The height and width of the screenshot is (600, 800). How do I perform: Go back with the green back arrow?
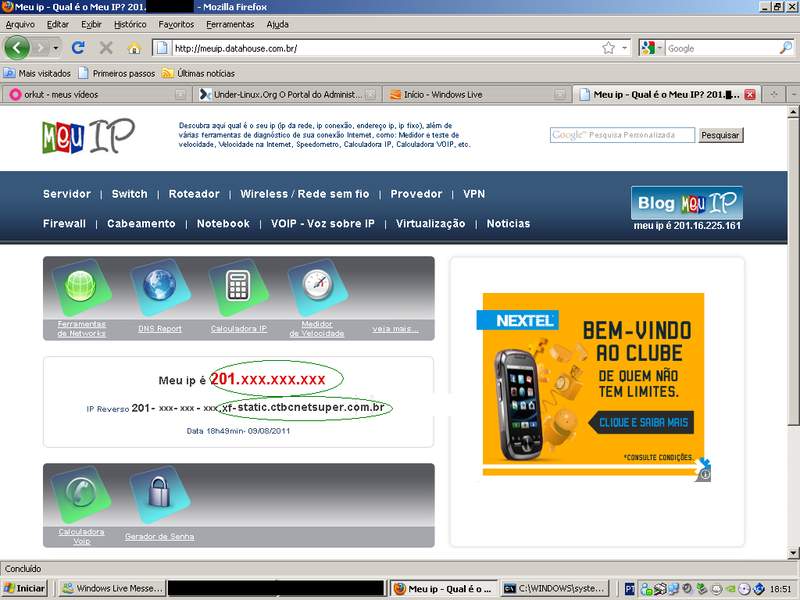(17, 48)
